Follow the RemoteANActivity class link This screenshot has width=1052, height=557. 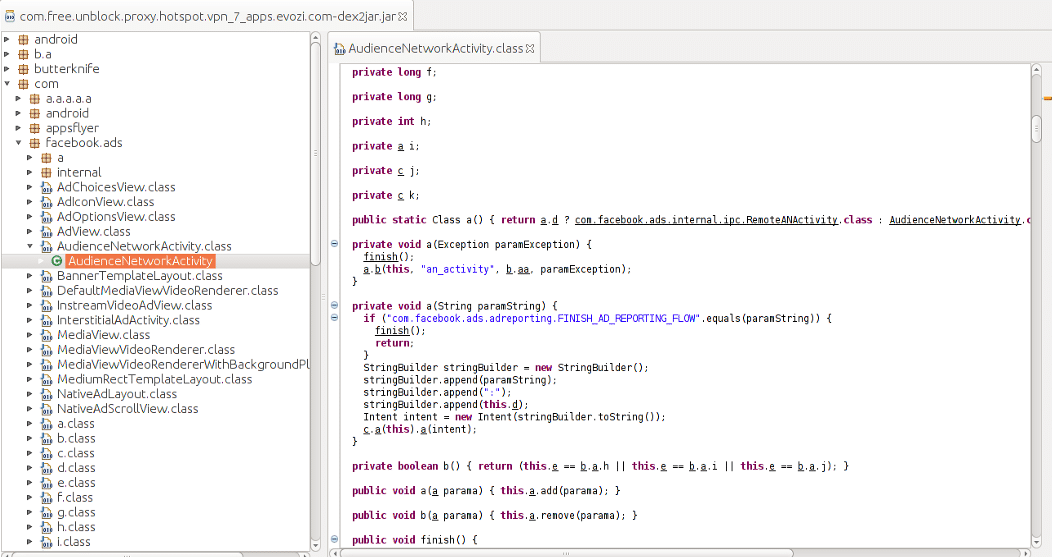click(x=706, y=219)
